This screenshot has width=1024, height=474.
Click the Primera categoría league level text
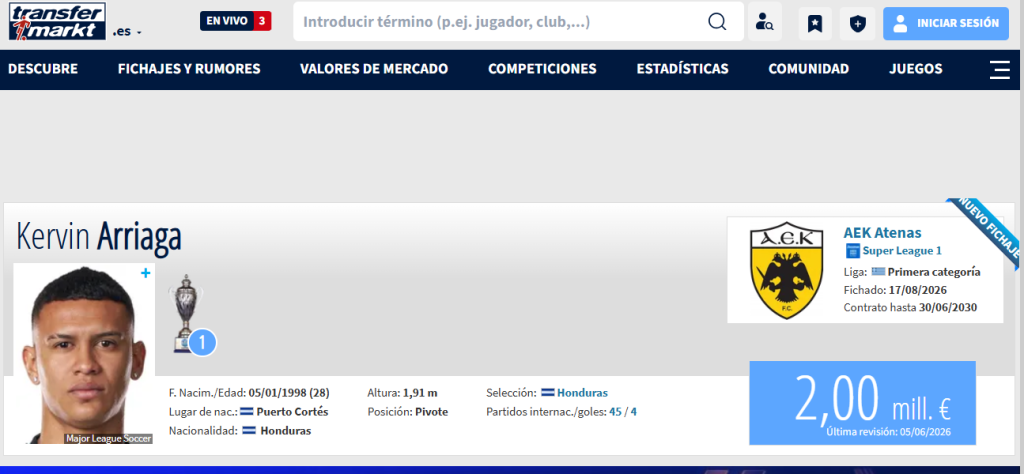click(x=934, y=272)
